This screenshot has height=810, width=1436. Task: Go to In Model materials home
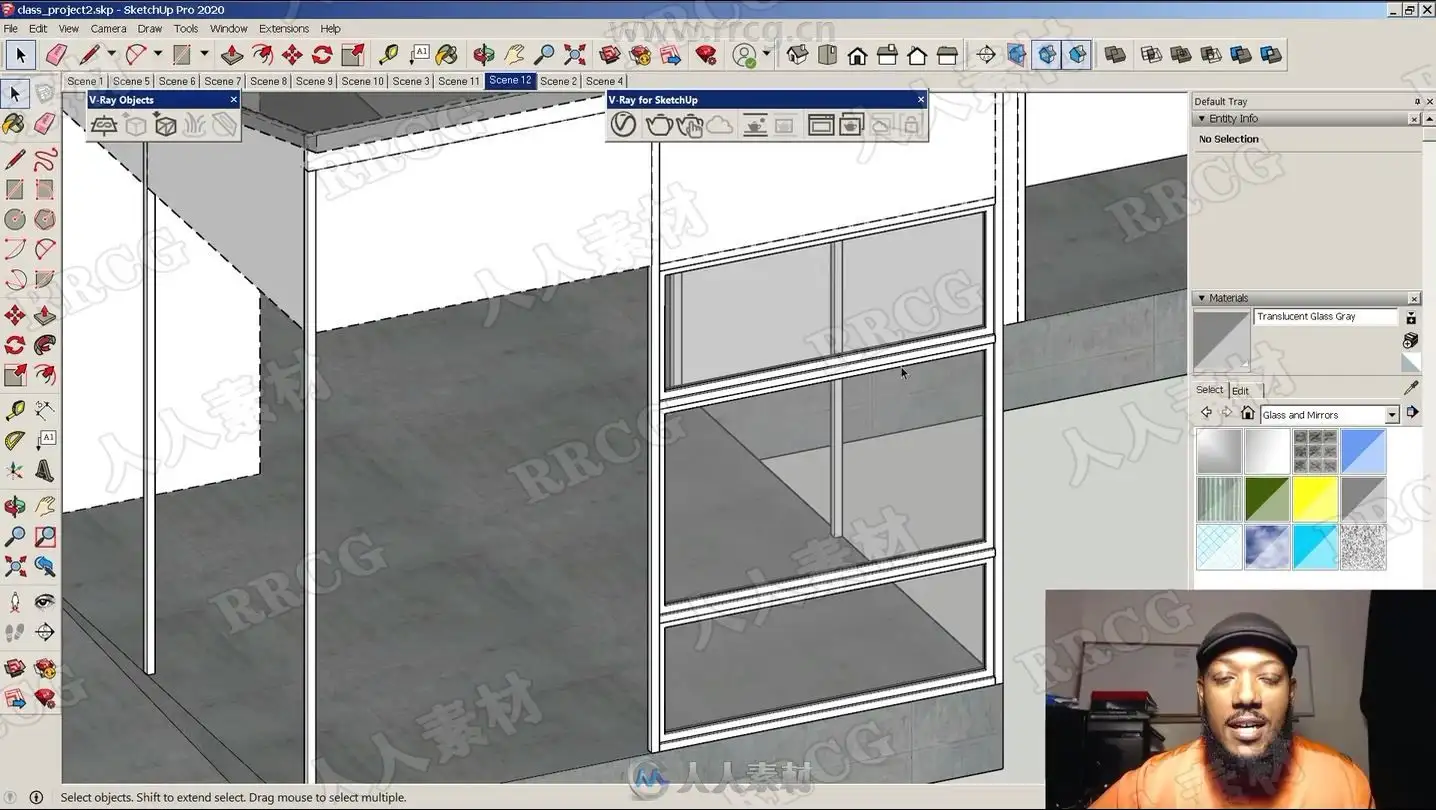1247,413
